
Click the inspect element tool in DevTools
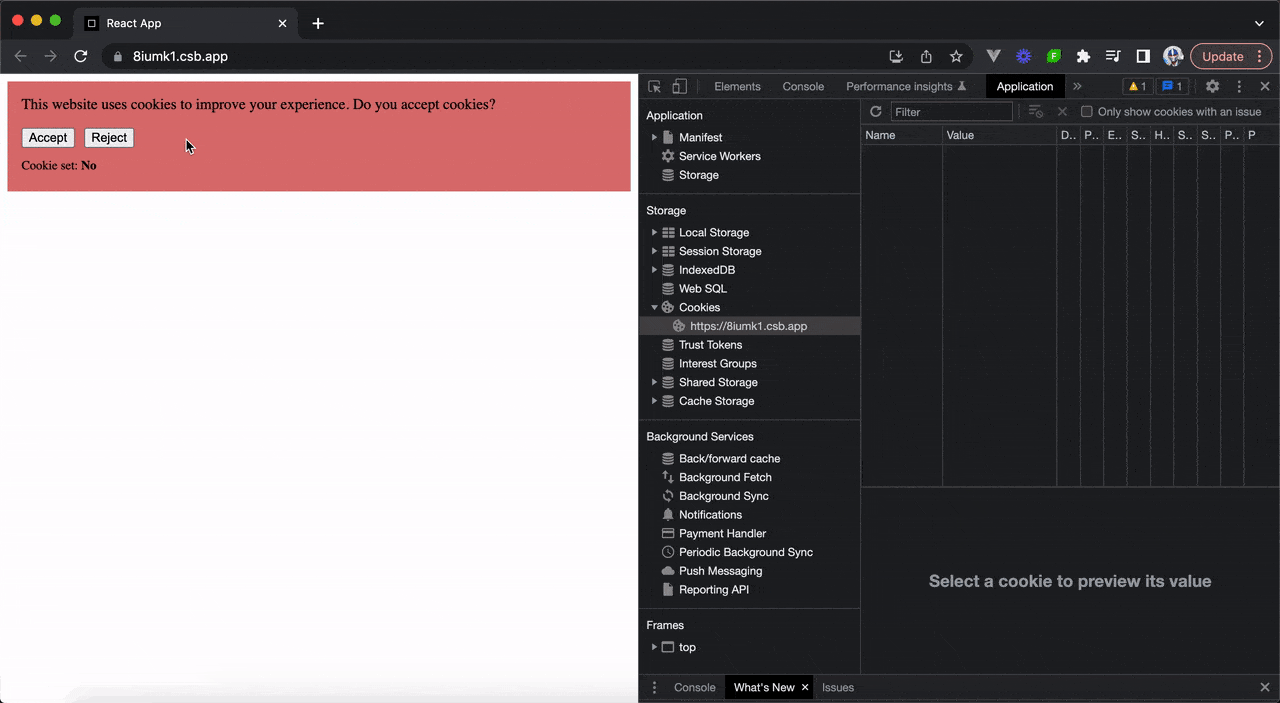(x=654, y=86)
